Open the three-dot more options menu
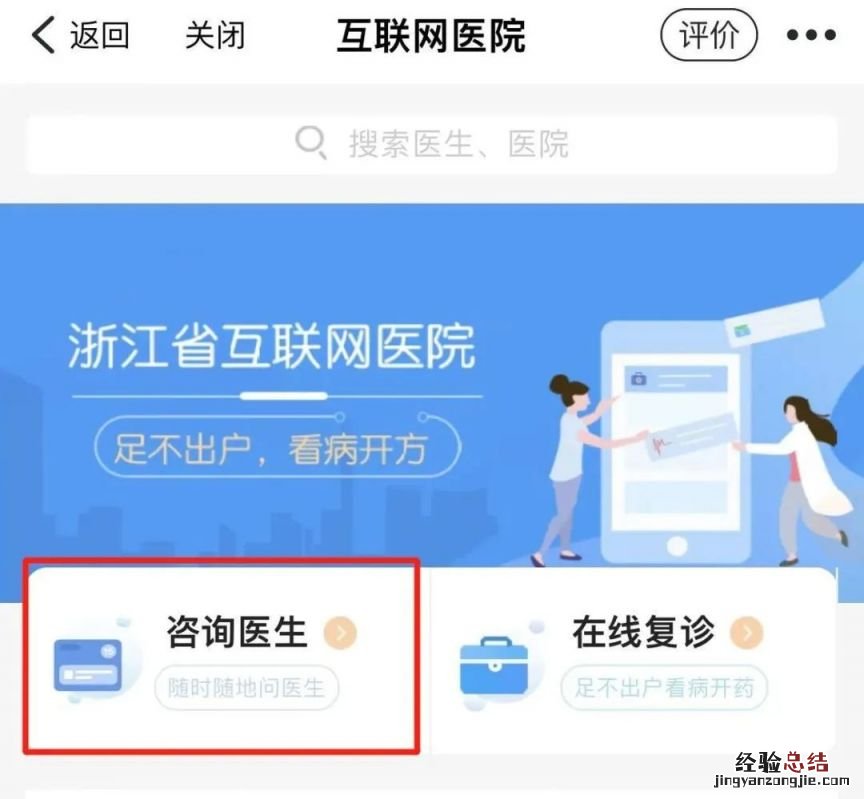This screenshot has height=799, width=864. tap(811, 35)
